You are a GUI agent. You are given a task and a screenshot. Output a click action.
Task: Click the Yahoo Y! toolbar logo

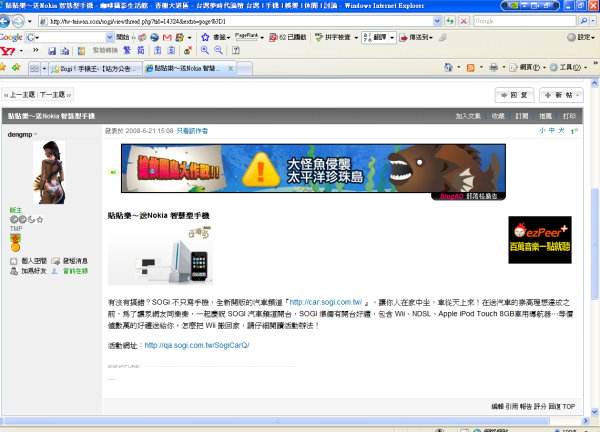[x=8, y=51]
